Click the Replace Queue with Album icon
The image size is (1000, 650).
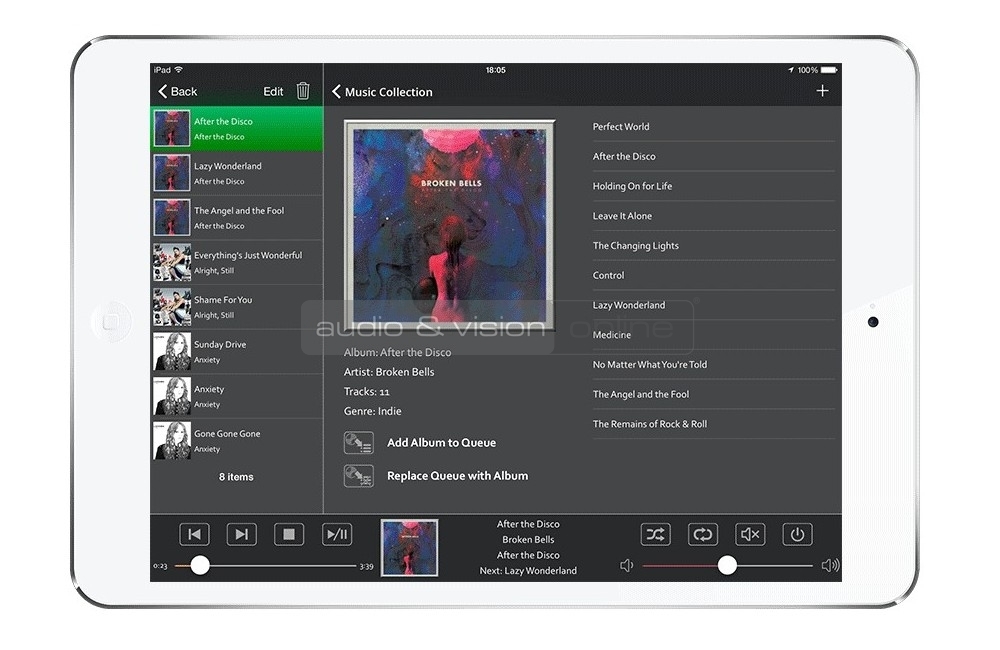358,476
